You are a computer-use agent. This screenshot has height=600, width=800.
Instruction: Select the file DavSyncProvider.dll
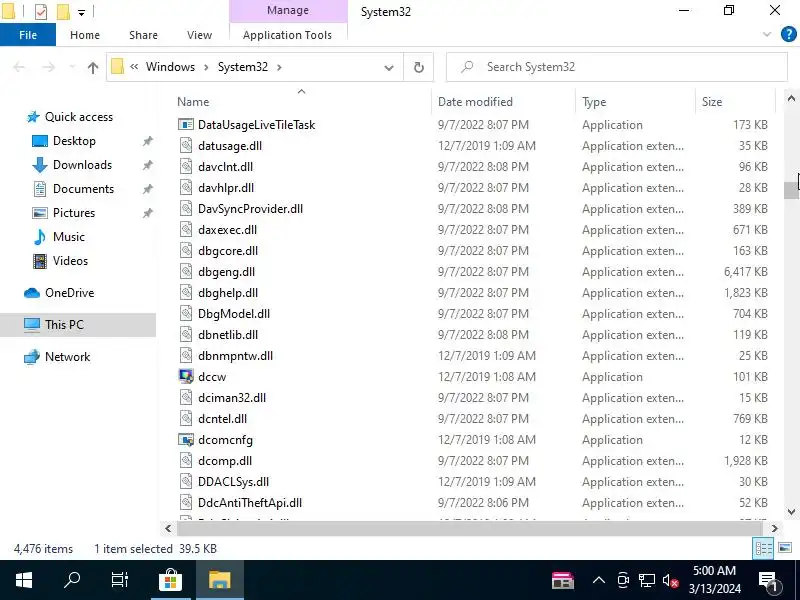[x=251, y=209]
